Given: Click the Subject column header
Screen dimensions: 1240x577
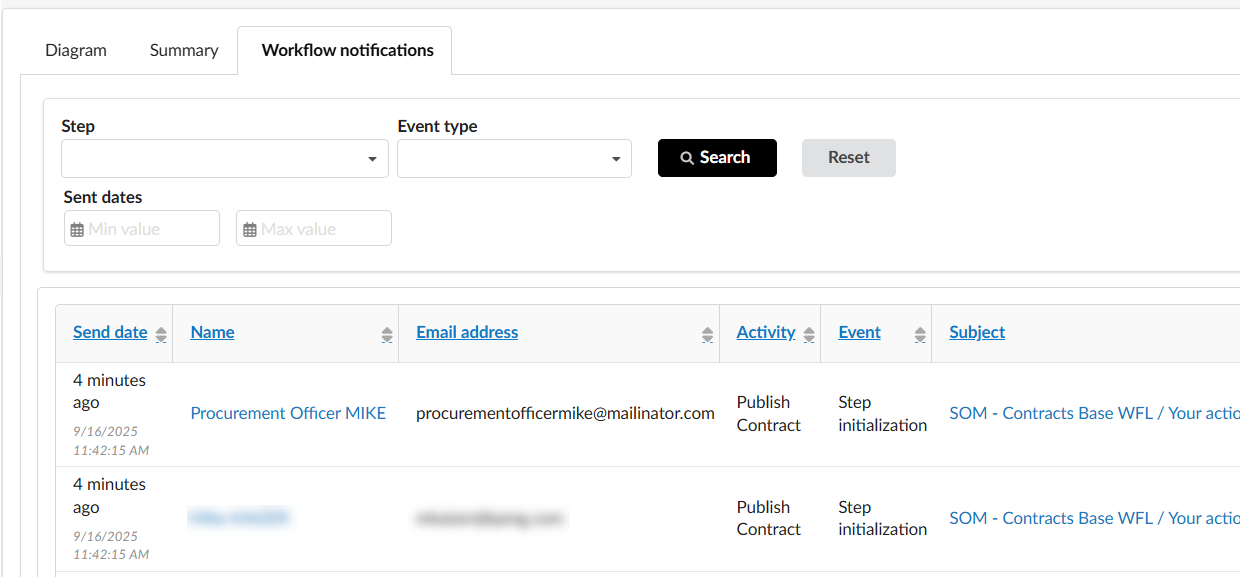Looking at the screenshot, I should pyautogui.click(x=977, y=332).
